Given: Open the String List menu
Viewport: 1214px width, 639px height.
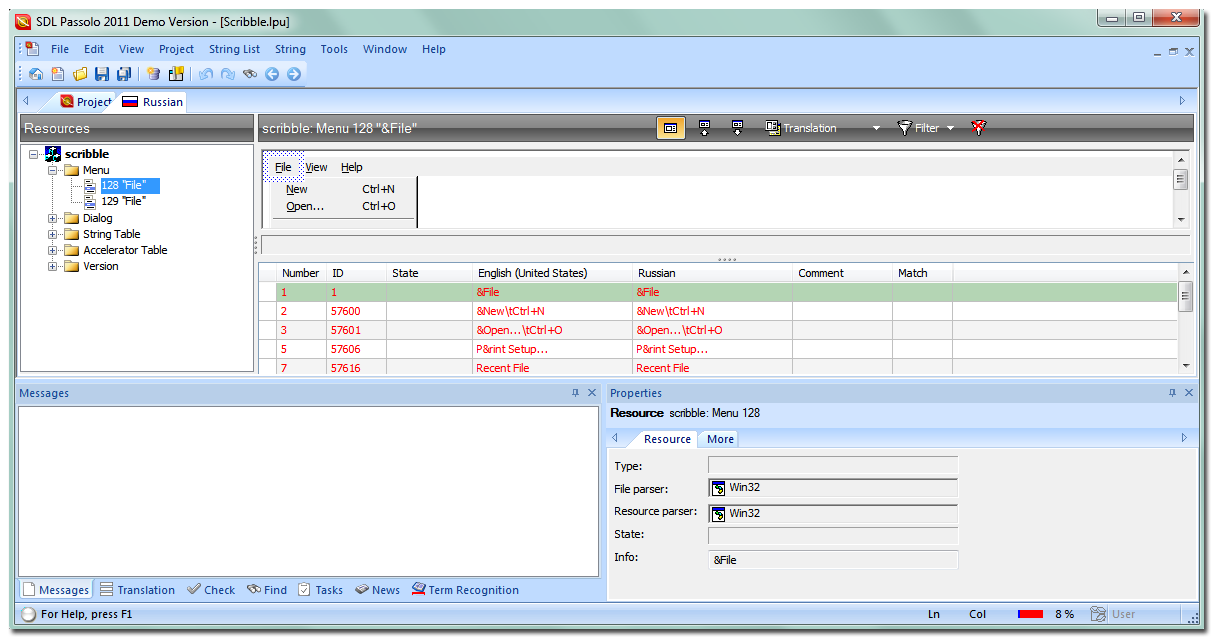Looking at the screenshot, I should 234,49.
